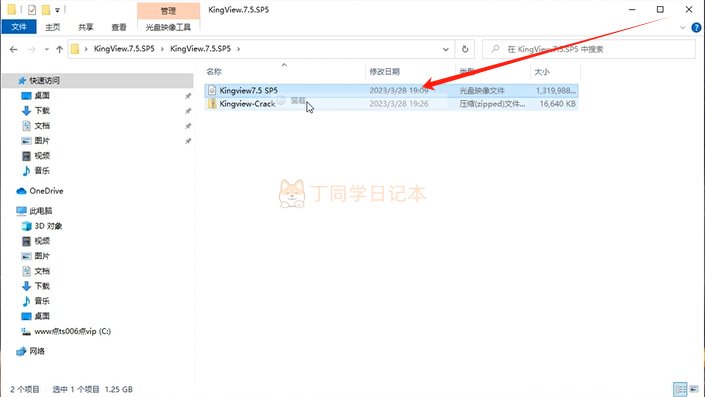Open 文档 under 此电脑
705x397 pixels.
tap(42, 271)
